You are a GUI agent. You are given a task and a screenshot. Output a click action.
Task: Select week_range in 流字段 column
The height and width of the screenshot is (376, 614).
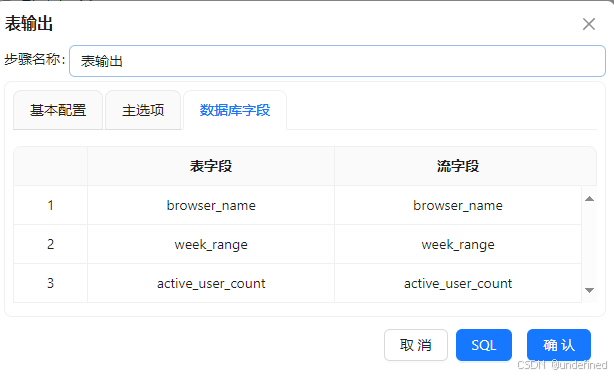pos(458,244)
